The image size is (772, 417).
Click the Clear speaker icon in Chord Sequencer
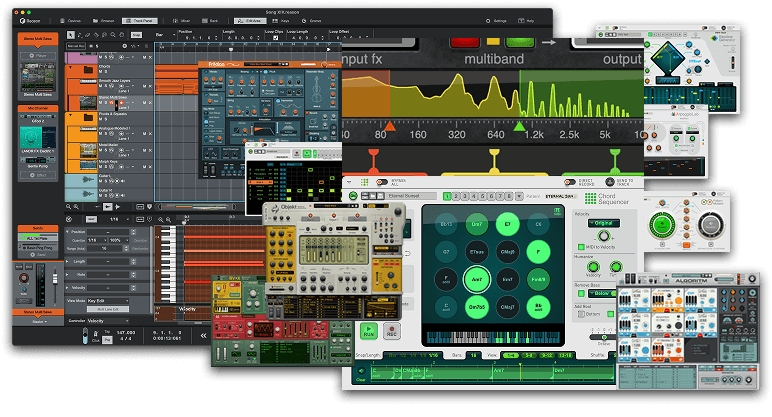[362, 371]
